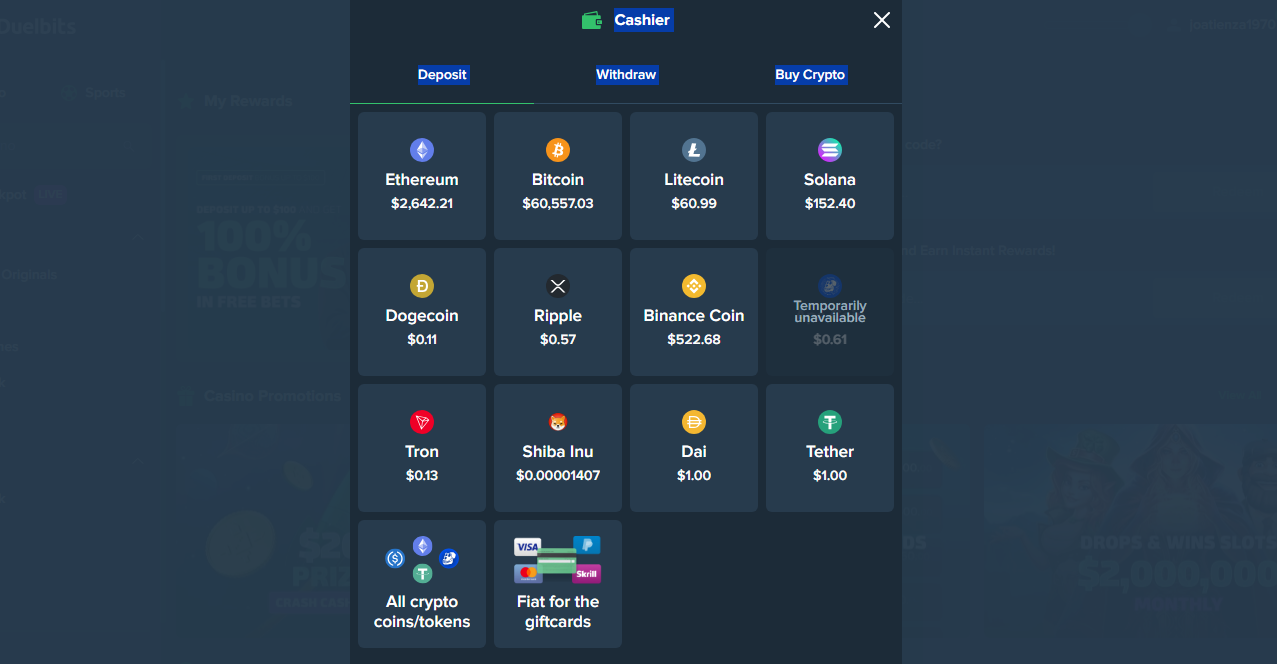The height and width of the screenshot is (664, 1277).
Task: Select the Binance Coin icon
Action: coord(694,286)
